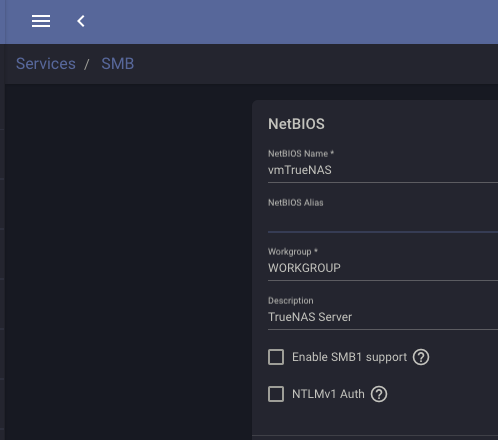498x440 pixels.
Task: Click the 'Description' field label
Action: pos(291,301)
